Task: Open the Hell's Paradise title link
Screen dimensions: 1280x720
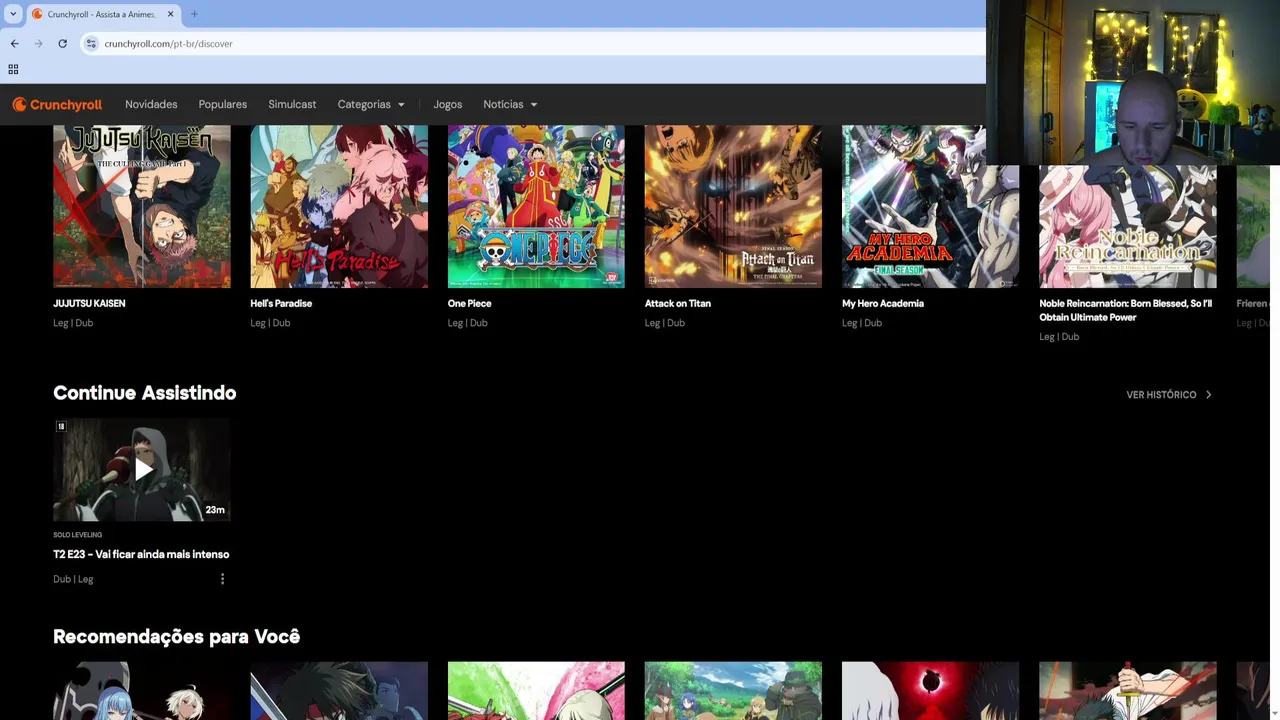Action: pyautogui.click(x=281, y=303)
